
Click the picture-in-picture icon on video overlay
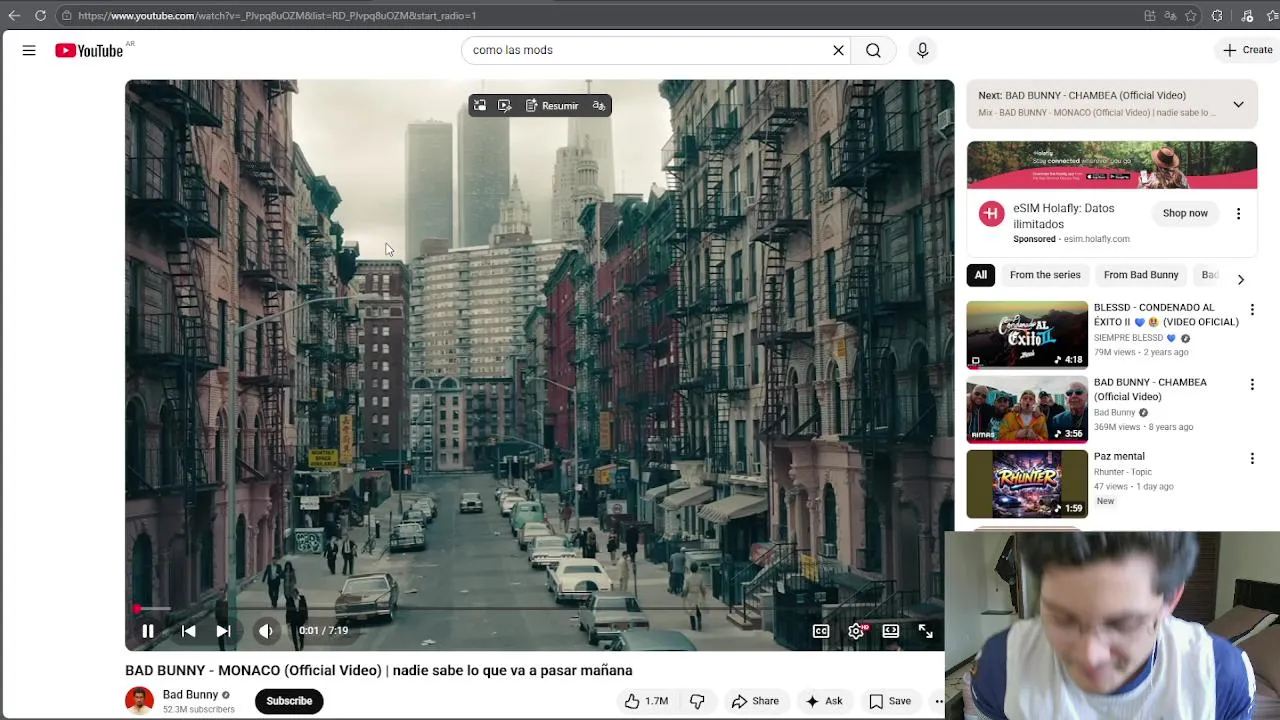point(480,106)
